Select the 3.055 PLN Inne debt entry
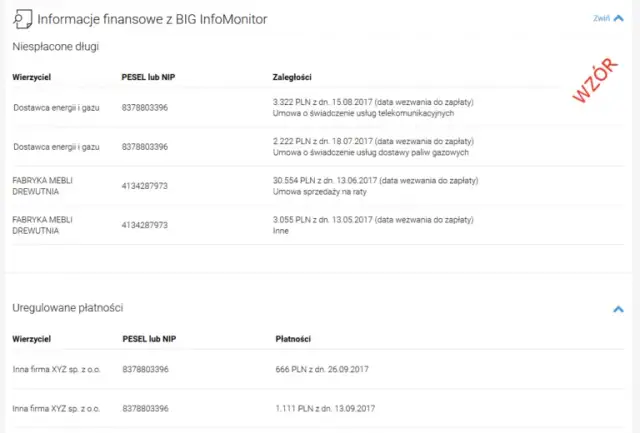The width and height of the screenshot is (640, 433). [x=372, y=223]
